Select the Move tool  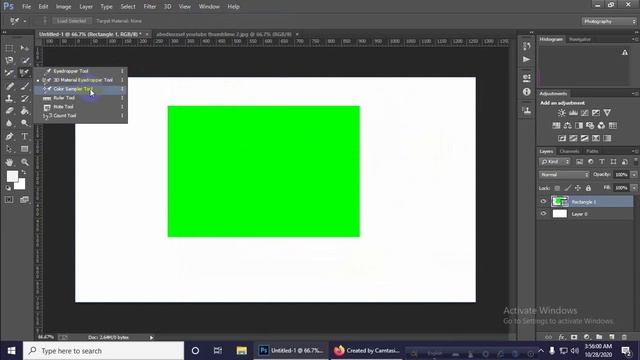[25, 48]
